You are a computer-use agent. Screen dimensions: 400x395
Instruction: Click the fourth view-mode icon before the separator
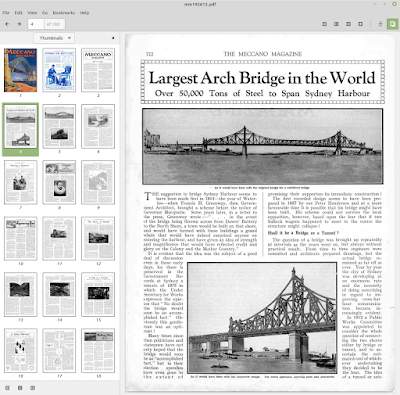click(360, 24)
